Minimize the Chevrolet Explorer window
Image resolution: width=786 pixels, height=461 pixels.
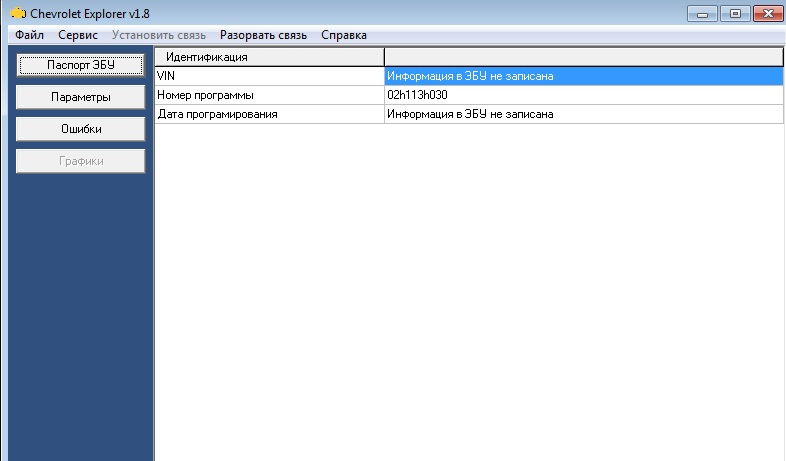702,14
